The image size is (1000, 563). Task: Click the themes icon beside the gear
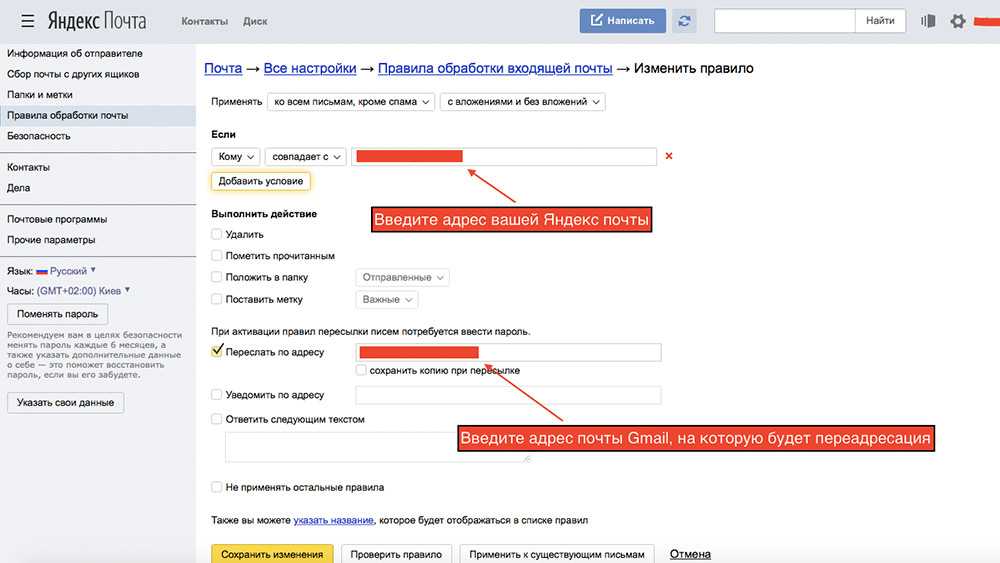point(928,21)
